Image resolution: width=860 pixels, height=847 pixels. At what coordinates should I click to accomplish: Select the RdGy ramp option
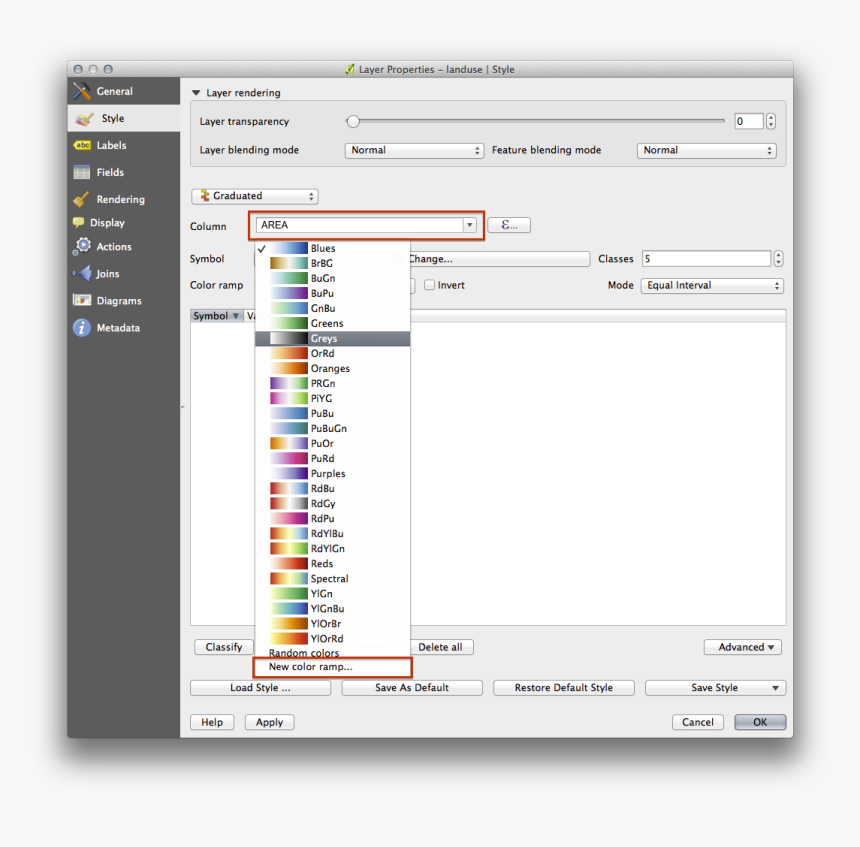[332, 503]
